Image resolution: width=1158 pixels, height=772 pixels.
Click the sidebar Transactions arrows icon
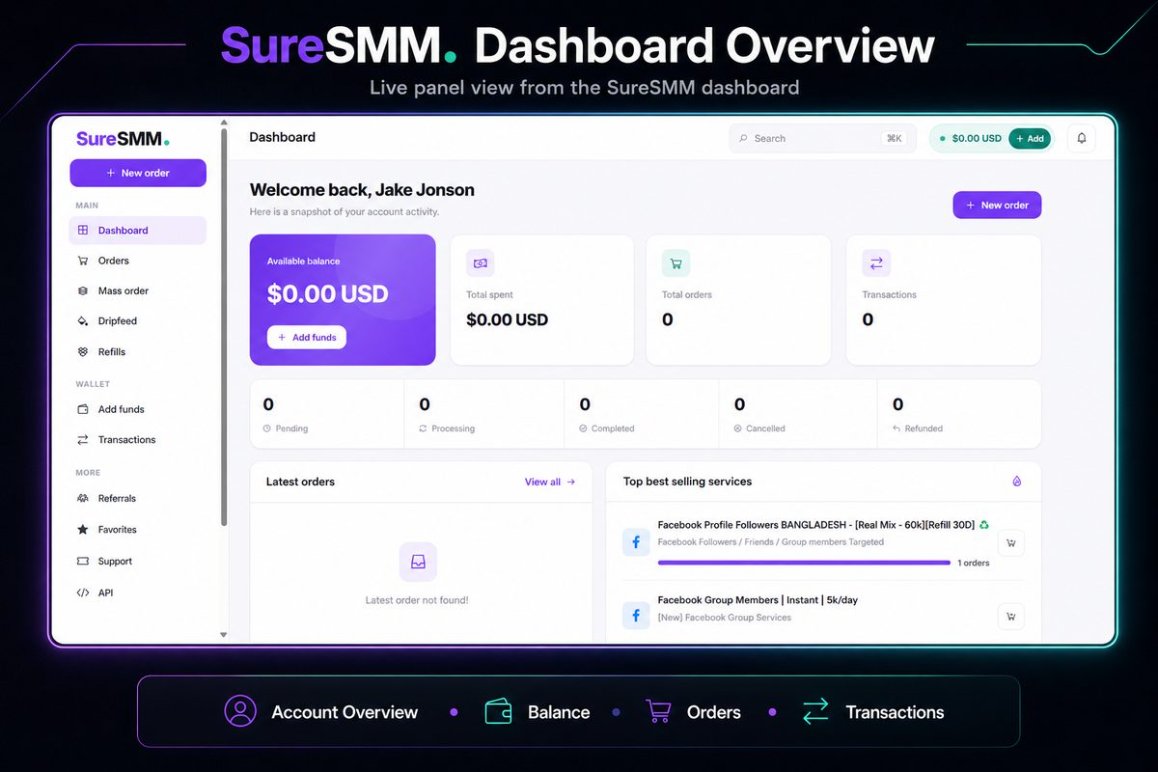point(83,440)
